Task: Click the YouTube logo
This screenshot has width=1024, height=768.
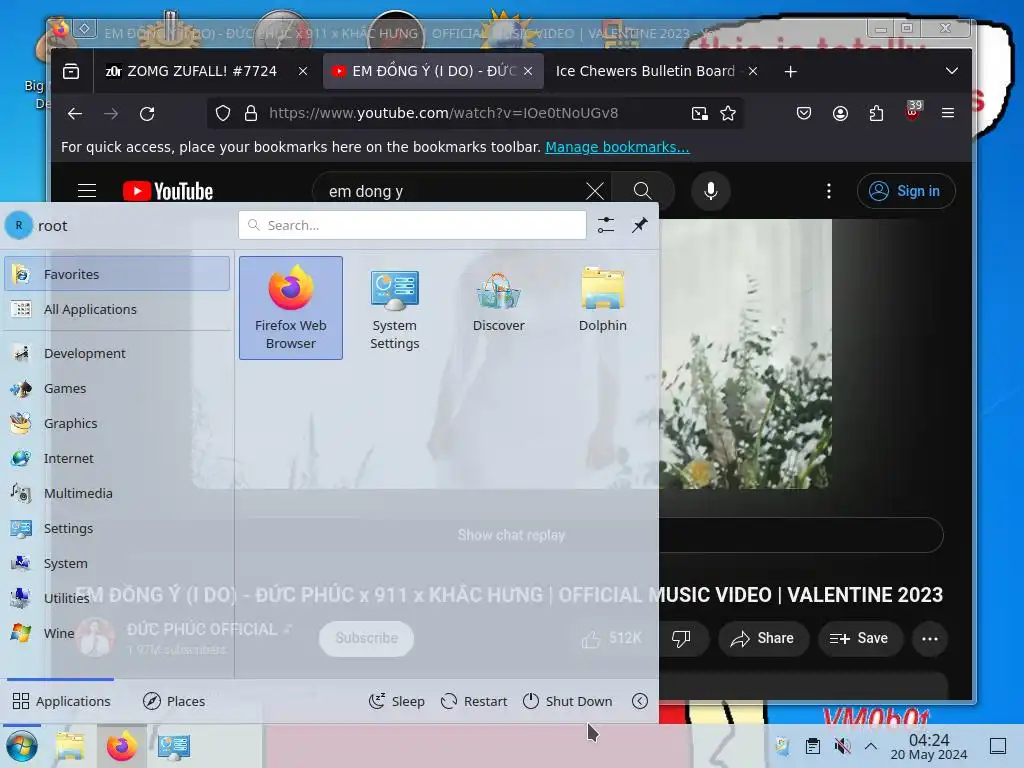Action: pyautogui.click(x=168, y=191)
